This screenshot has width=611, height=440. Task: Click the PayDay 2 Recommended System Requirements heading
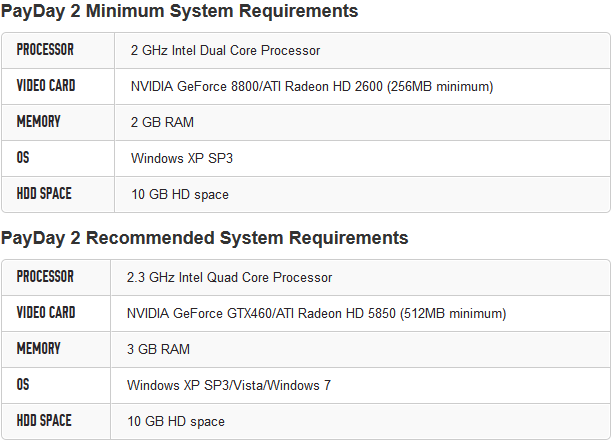click(x=205, y=238)
